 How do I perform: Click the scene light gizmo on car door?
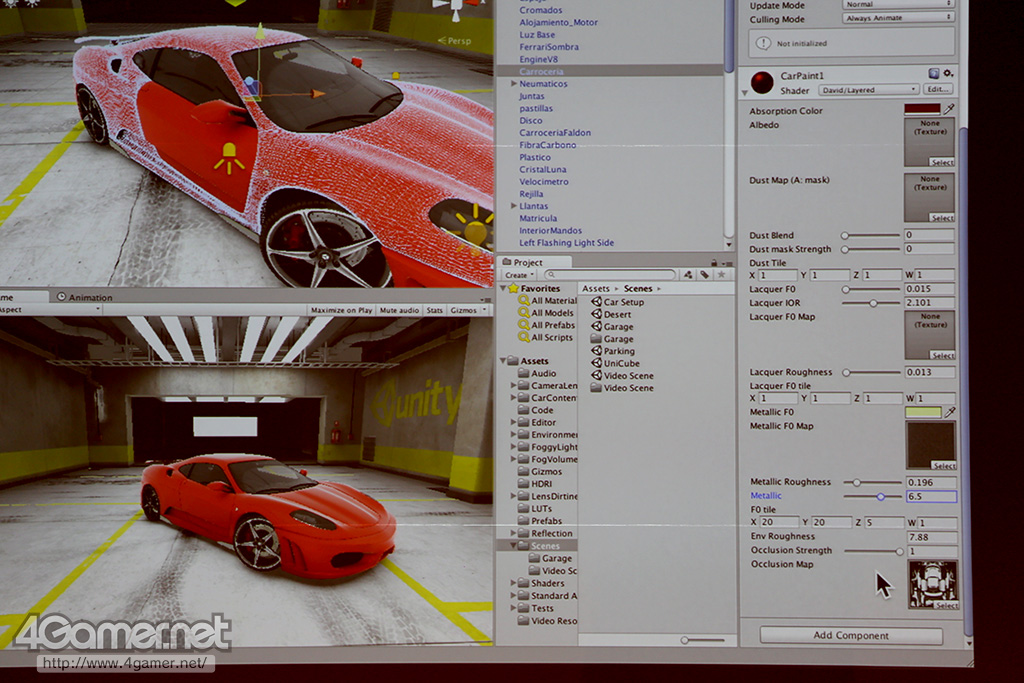coord(229,158)
